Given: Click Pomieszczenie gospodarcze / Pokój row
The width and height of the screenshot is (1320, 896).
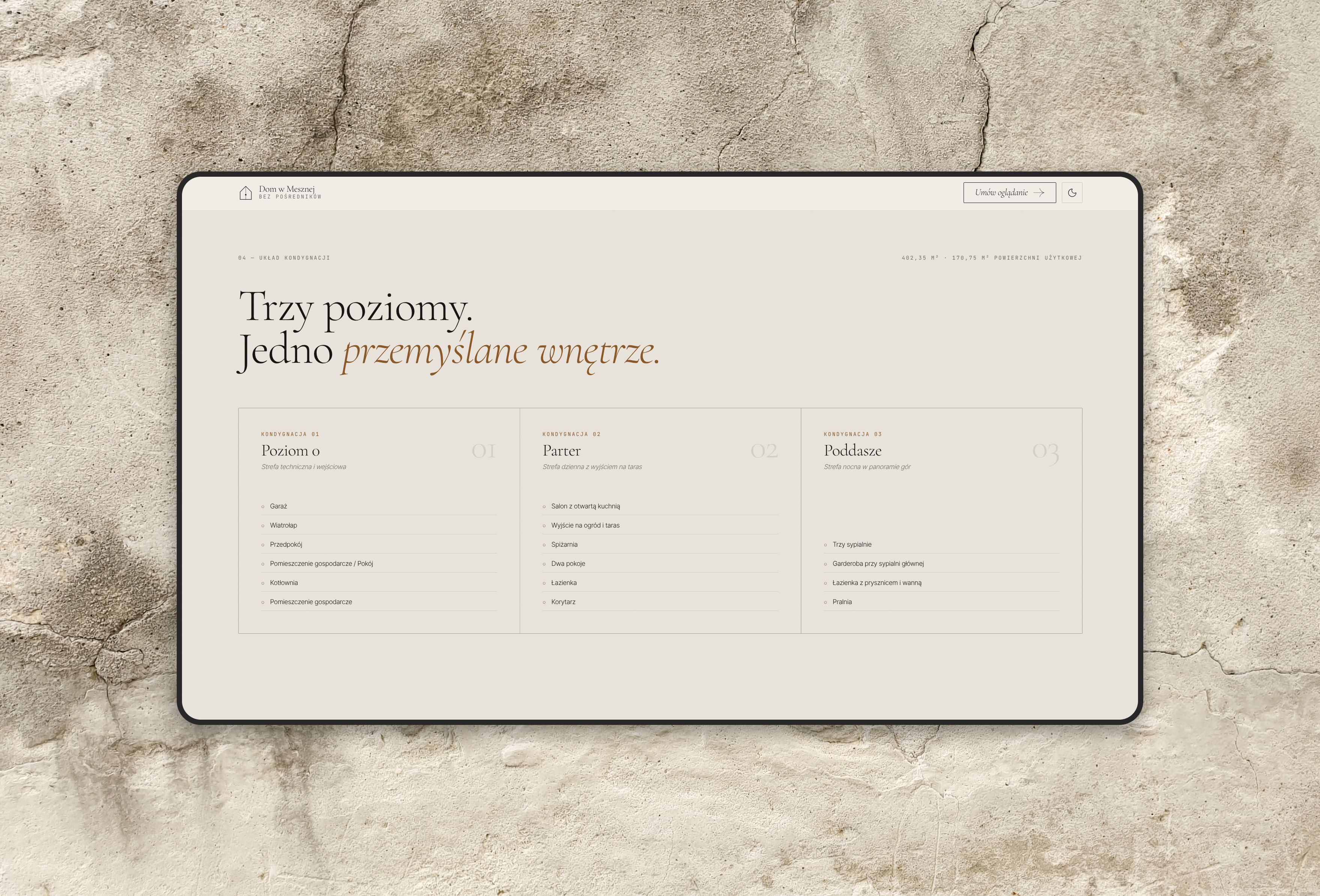Looking at the screenshot, I should coord(379,563).
